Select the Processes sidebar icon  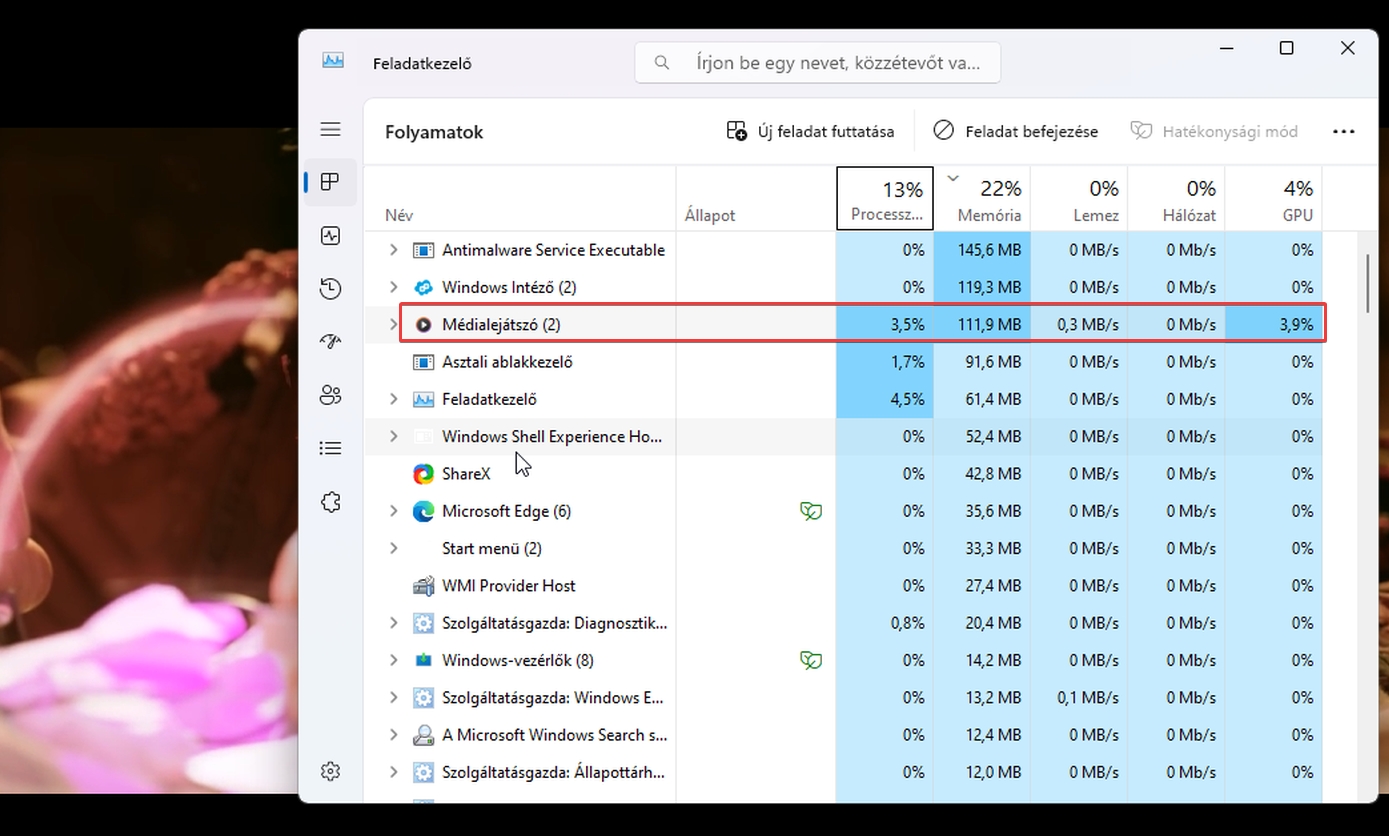(x=330, y=182)
